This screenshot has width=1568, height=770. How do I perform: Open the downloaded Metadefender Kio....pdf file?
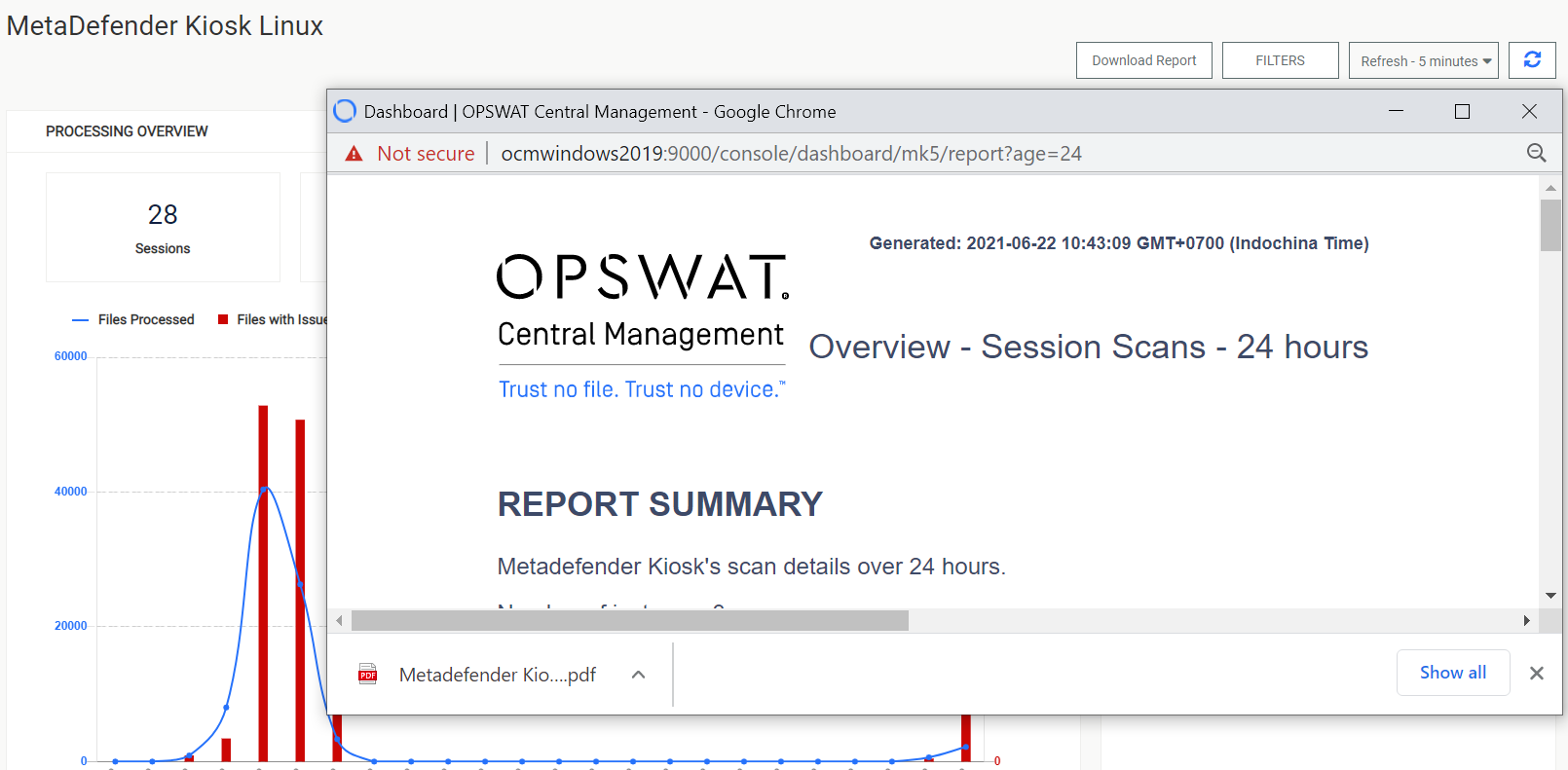pyautogui.click(x=497, y=675)
